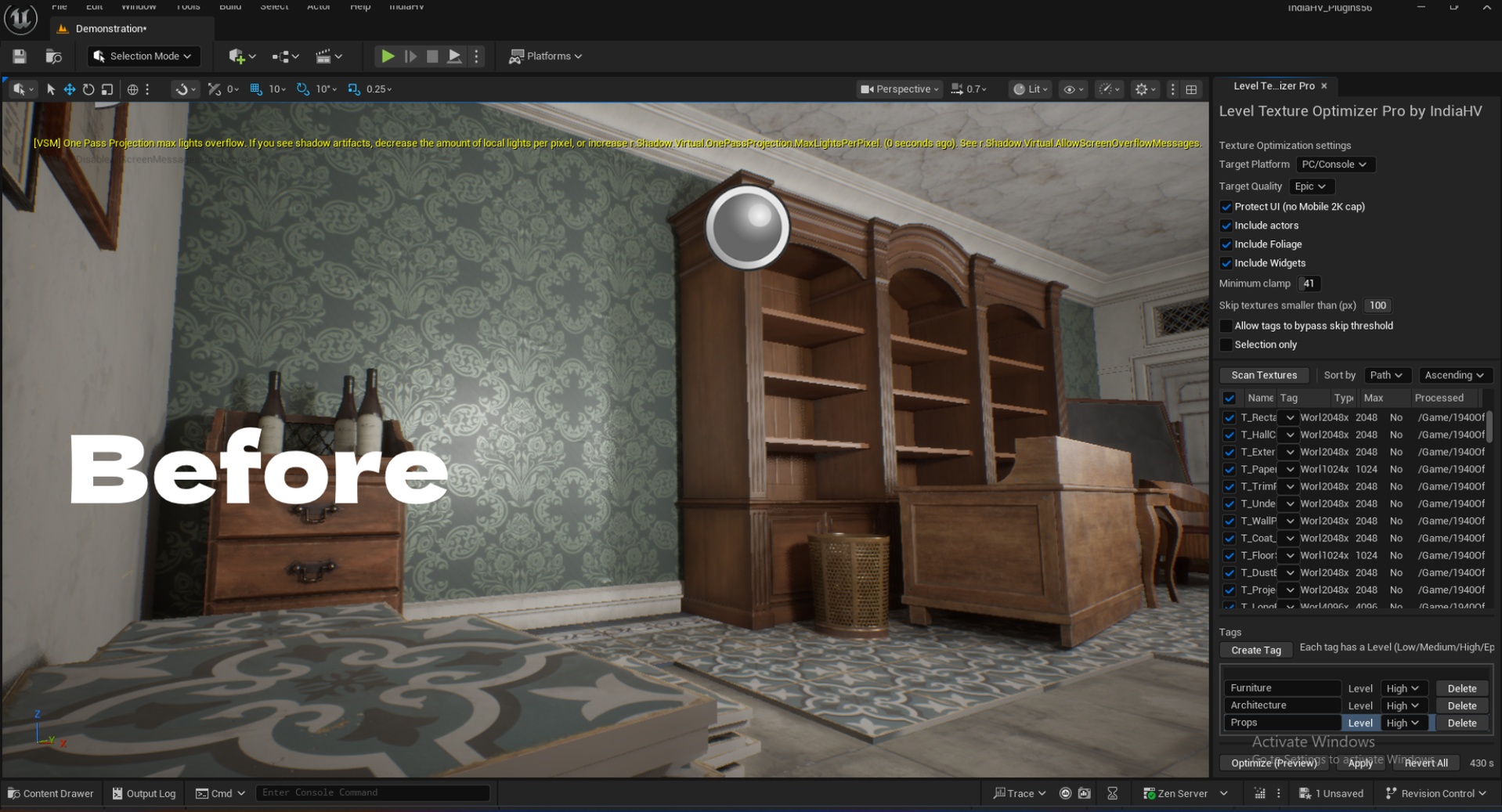Activate the Scale gizmo tool
The height and width of the screenshot is (812, 1502).
107,89
